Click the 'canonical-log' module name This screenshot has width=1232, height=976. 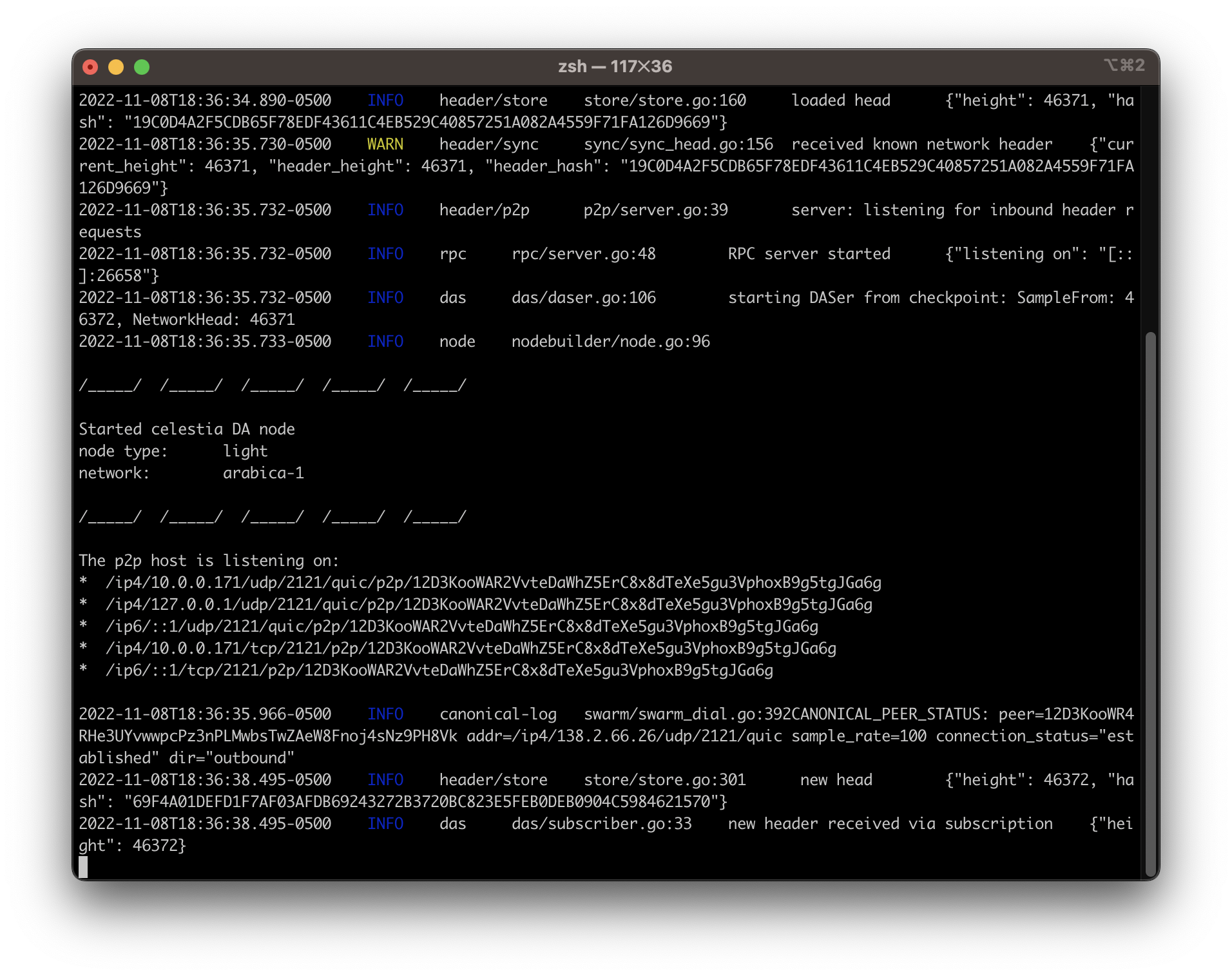[x=498, y=714]
